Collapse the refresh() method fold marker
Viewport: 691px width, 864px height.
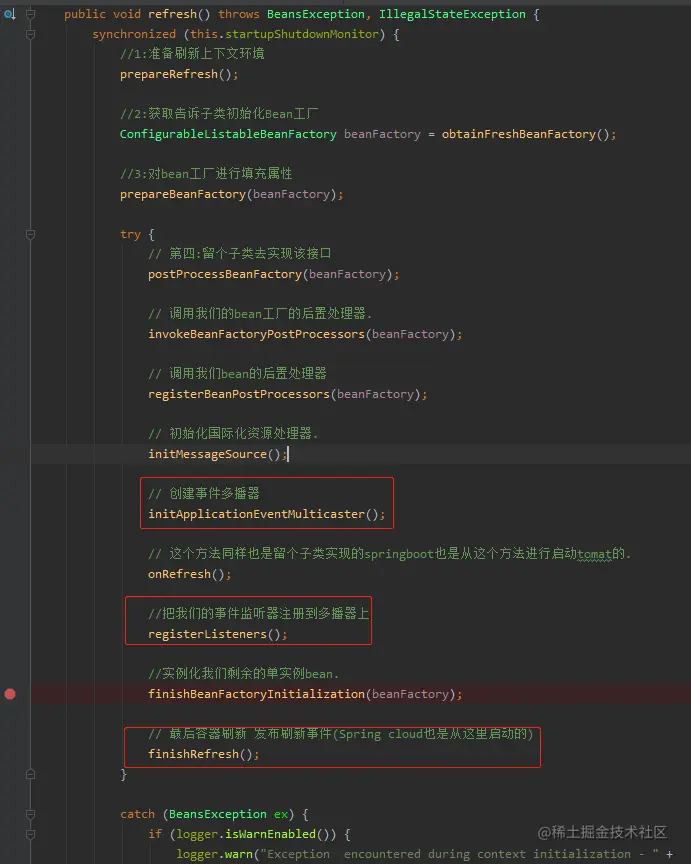31,14
